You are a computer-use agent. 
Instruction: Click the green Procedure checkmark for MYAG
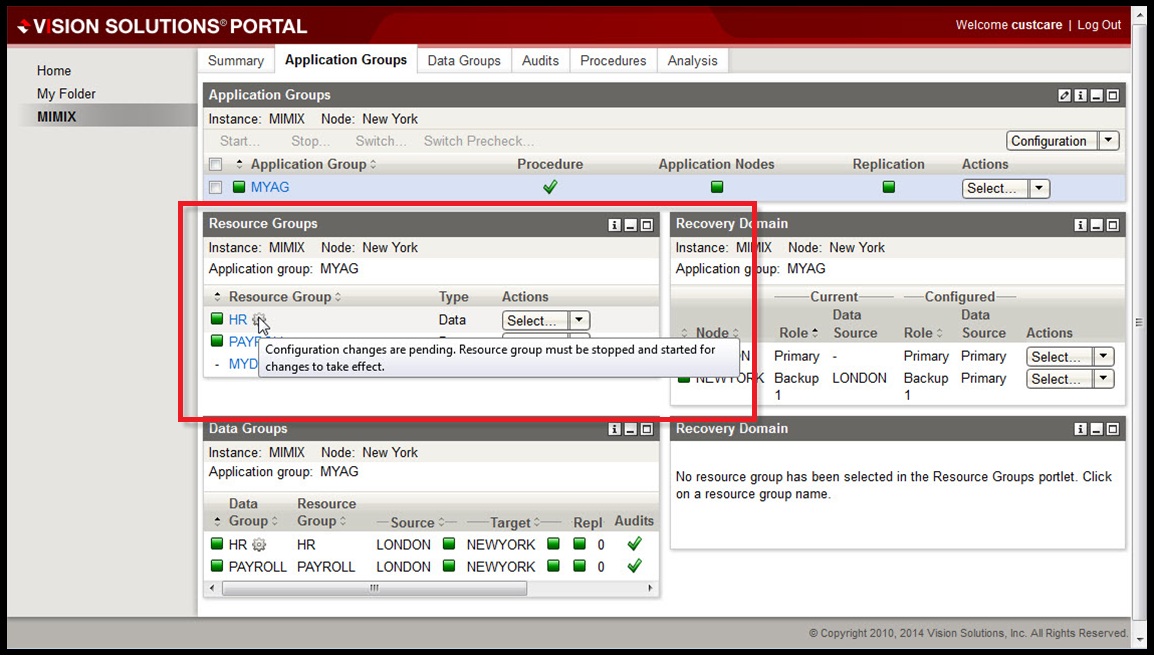(x=549, y=187)
